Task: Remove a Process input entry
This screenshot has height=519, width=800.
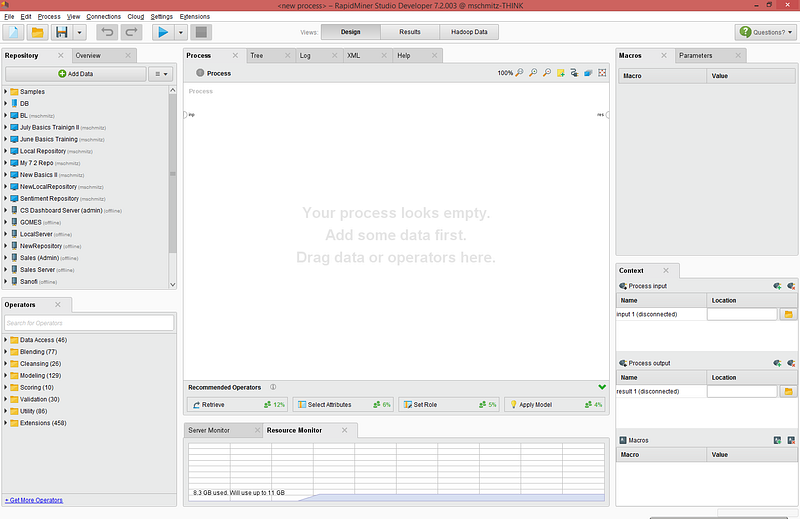Action: click(x=791, y=286)
